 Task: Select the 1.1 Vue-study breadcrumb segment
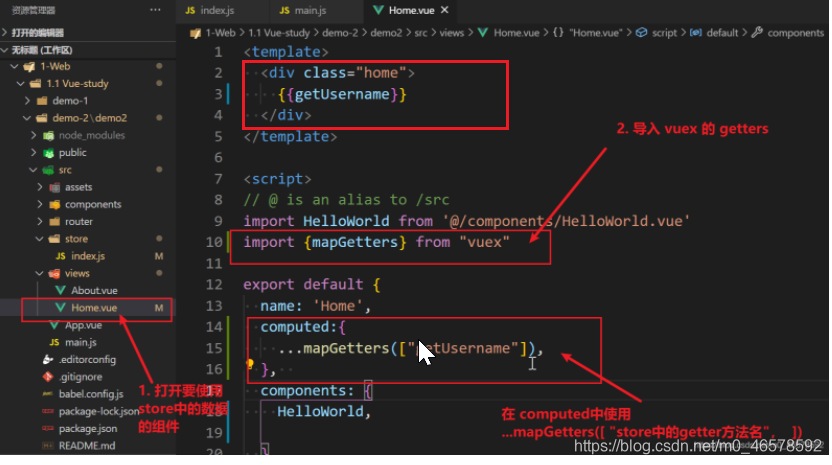(x=279, y=33)
